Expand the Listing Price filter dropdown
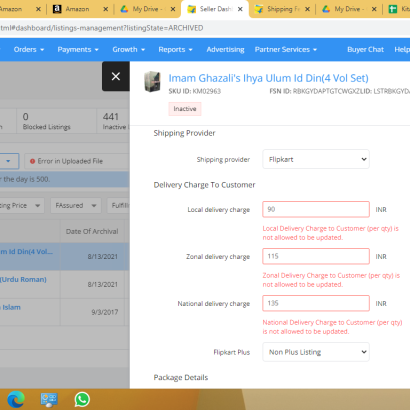The width and height of the screenshot is (410, 410). pos(22,206)
